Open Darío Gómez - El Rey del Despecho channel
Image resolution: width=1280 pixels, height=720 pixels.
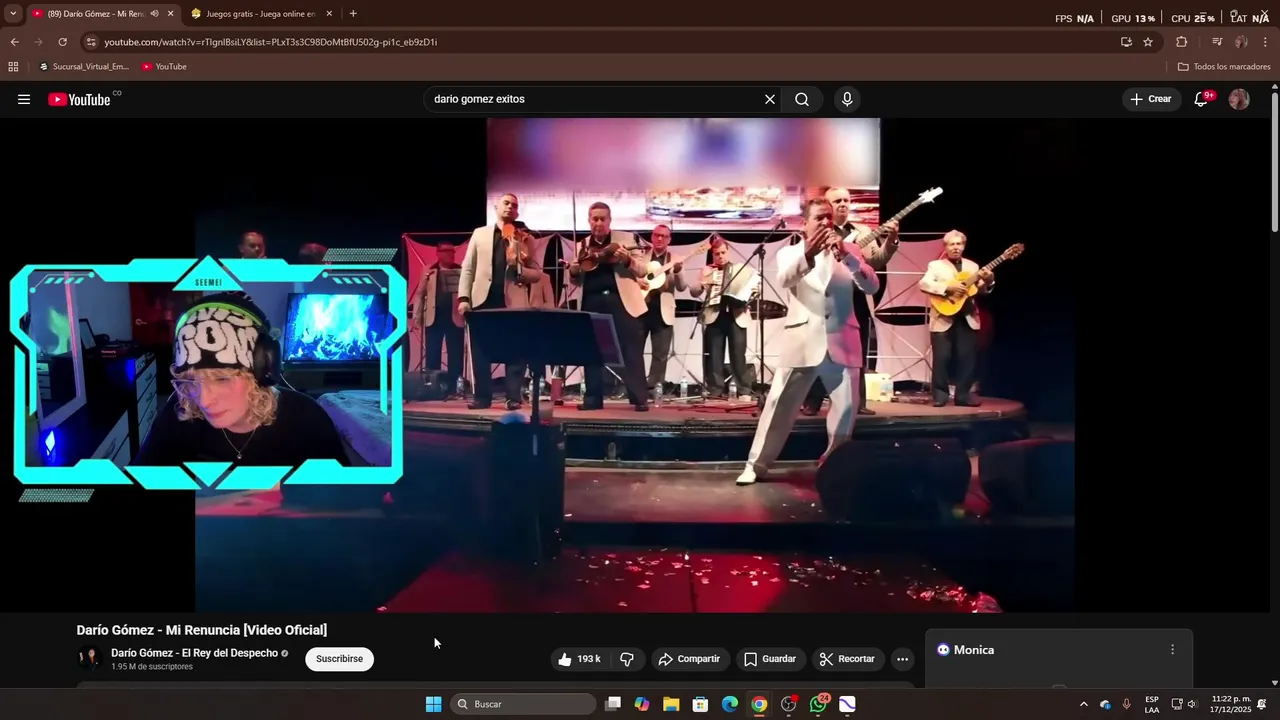point(194,653)
